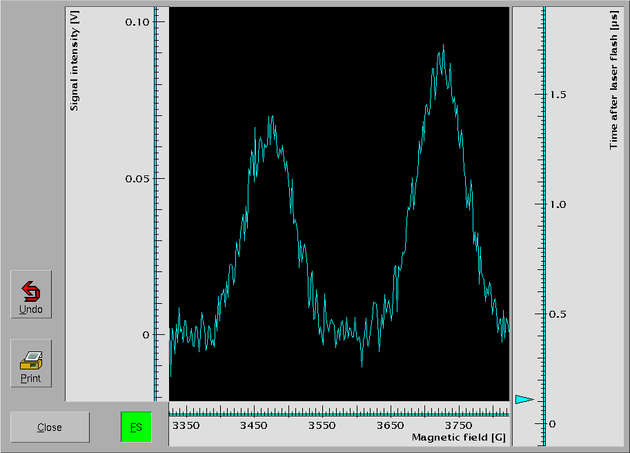Screen dimensions: 630x453
Task: Click the 0.10 signal intensity label
Action: coord(137,22)
